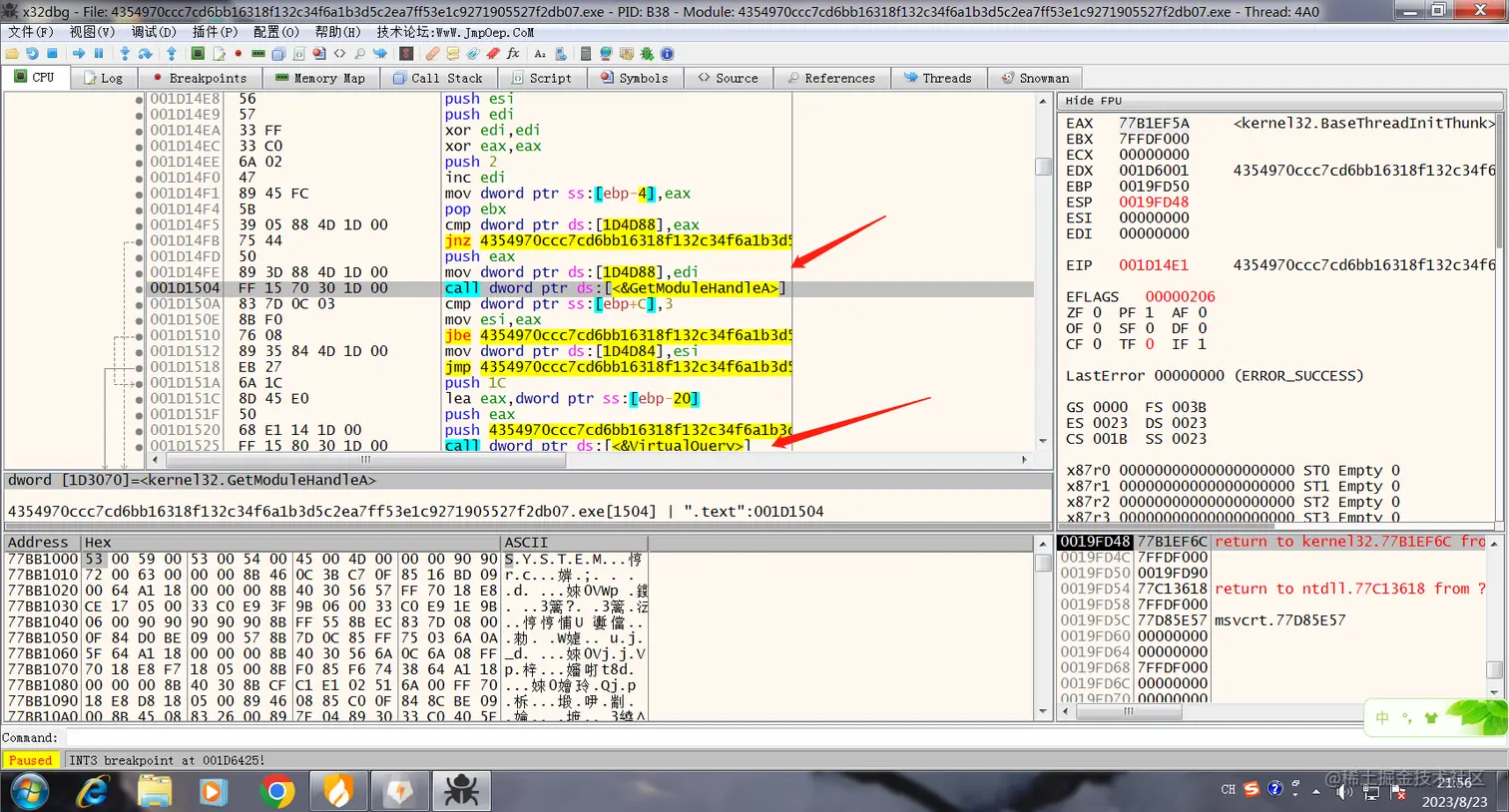Select the call GetModuleHandleA instruction row
1509x812 pixels.
click(x=589, y=288)
